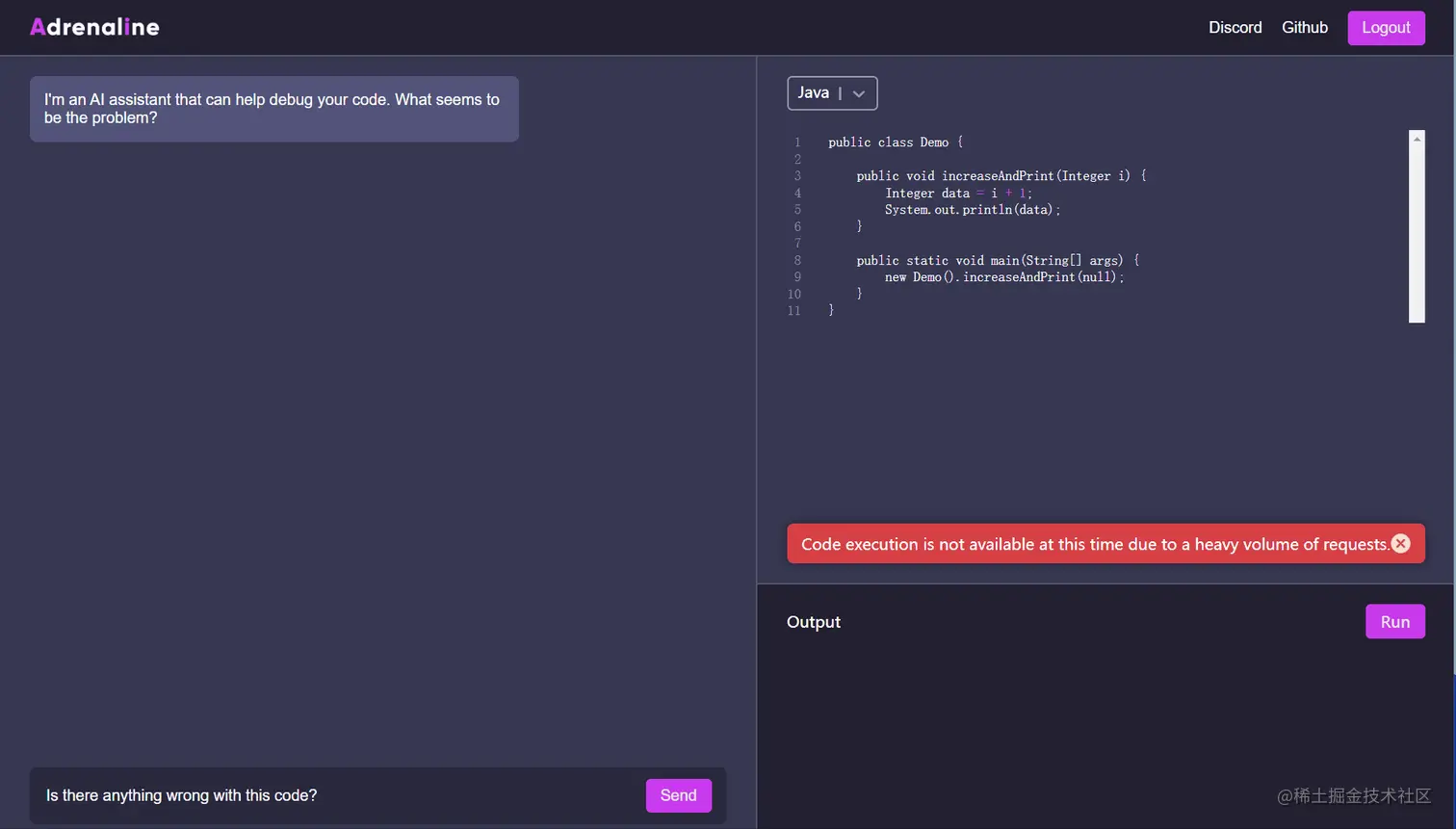Click the code editor scrollbar up arrow
The width and height of the screenshot is (1456, 829).
coord(1417,139)
